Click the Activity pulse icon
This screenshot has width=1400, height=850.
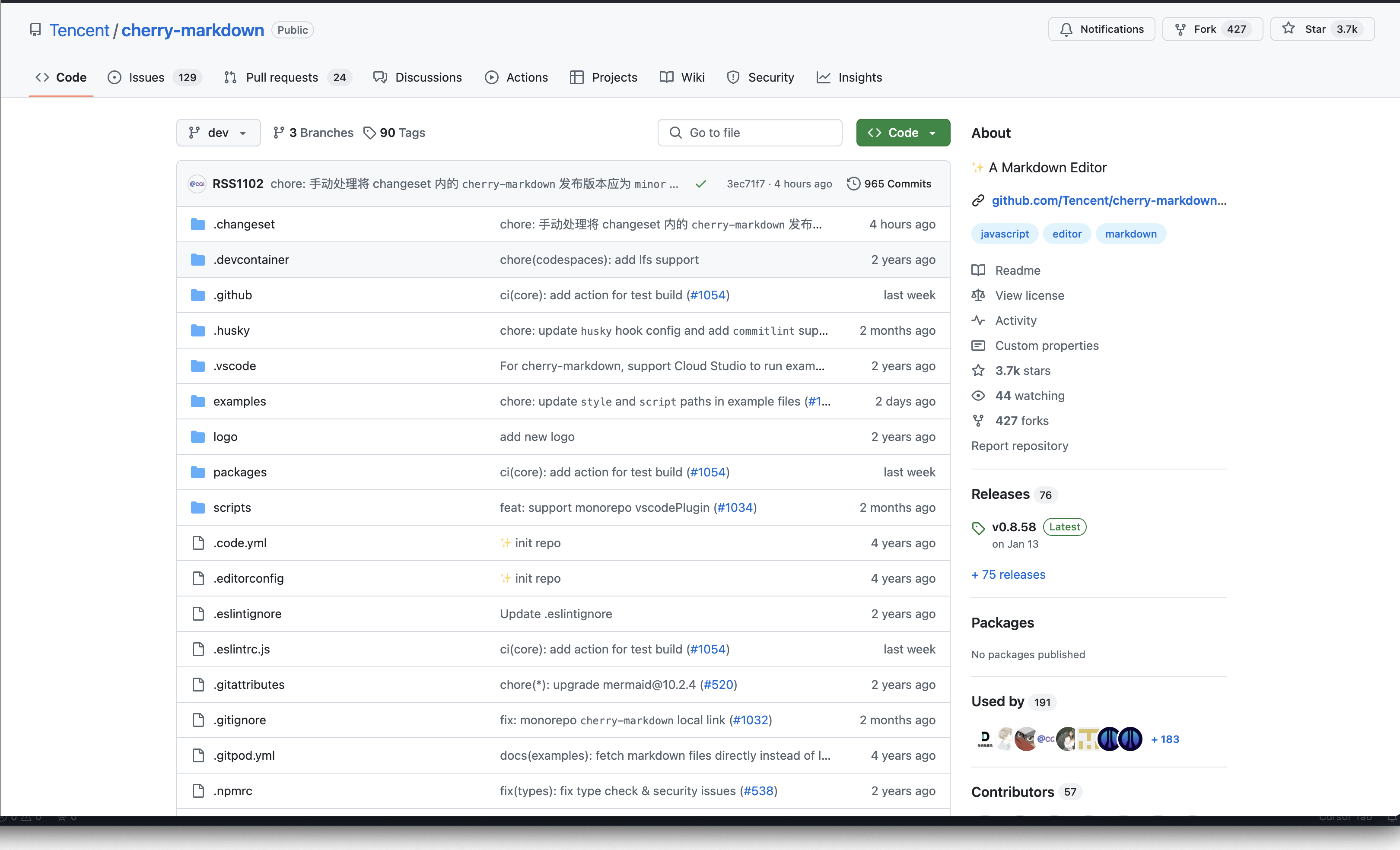[978, 320]
